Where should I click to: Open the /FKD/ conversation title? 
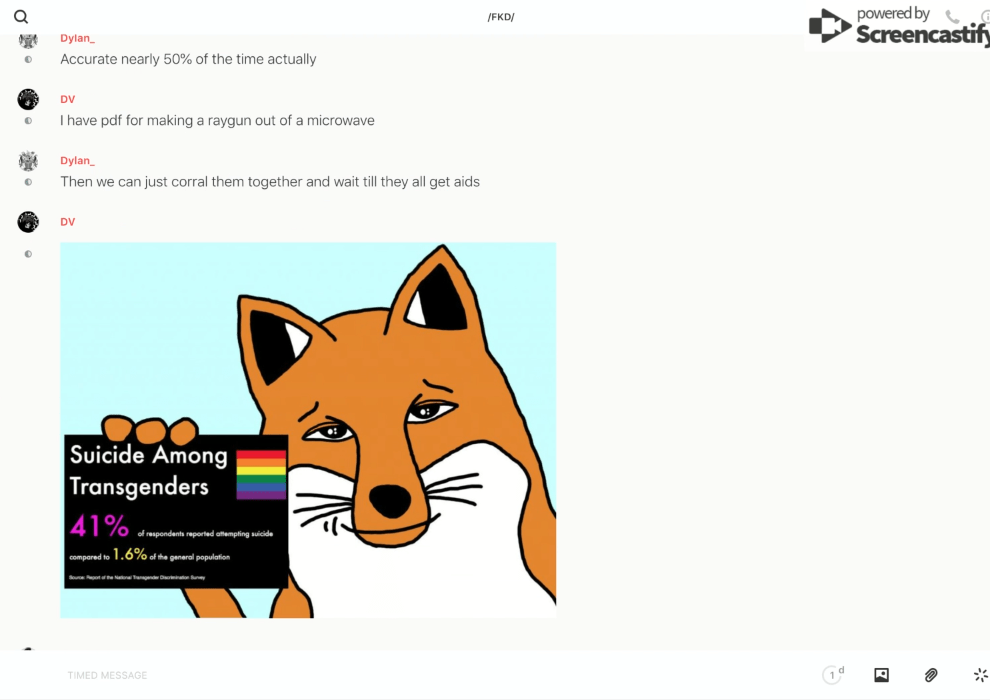pyautogui.click(x=501, y=17)
